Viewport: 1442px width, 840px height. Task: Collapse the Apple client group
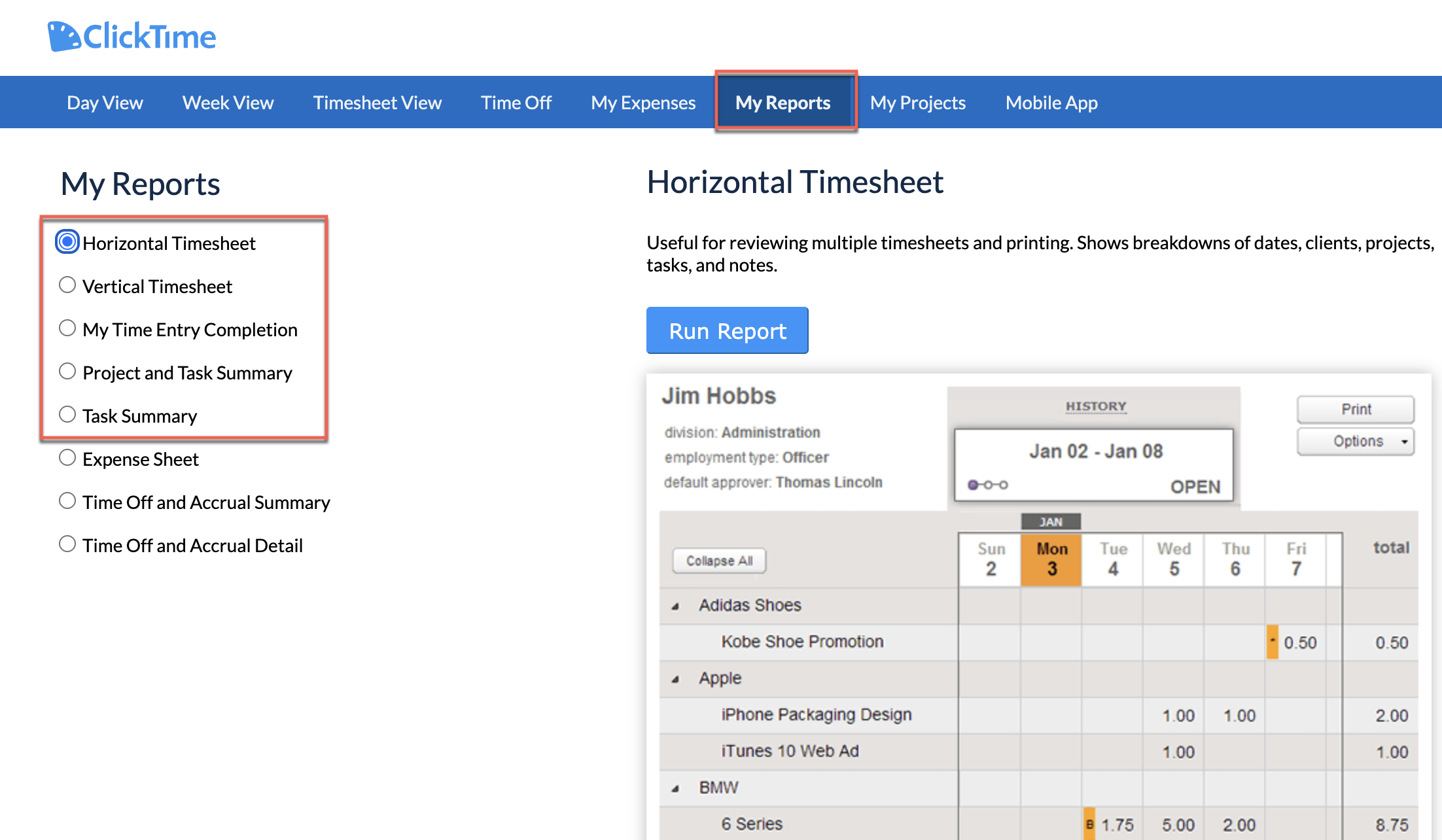tap(675, 680)
